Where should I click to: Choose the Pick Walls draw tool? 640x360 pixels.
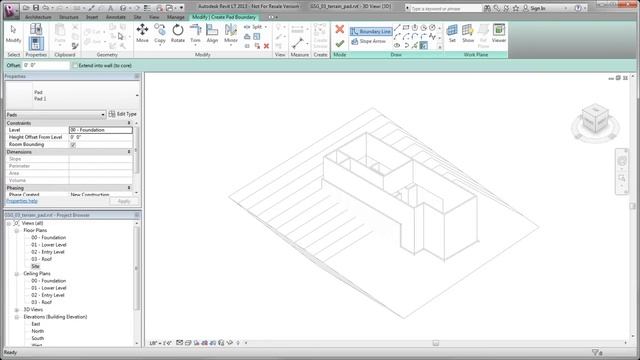click(423, 45)
